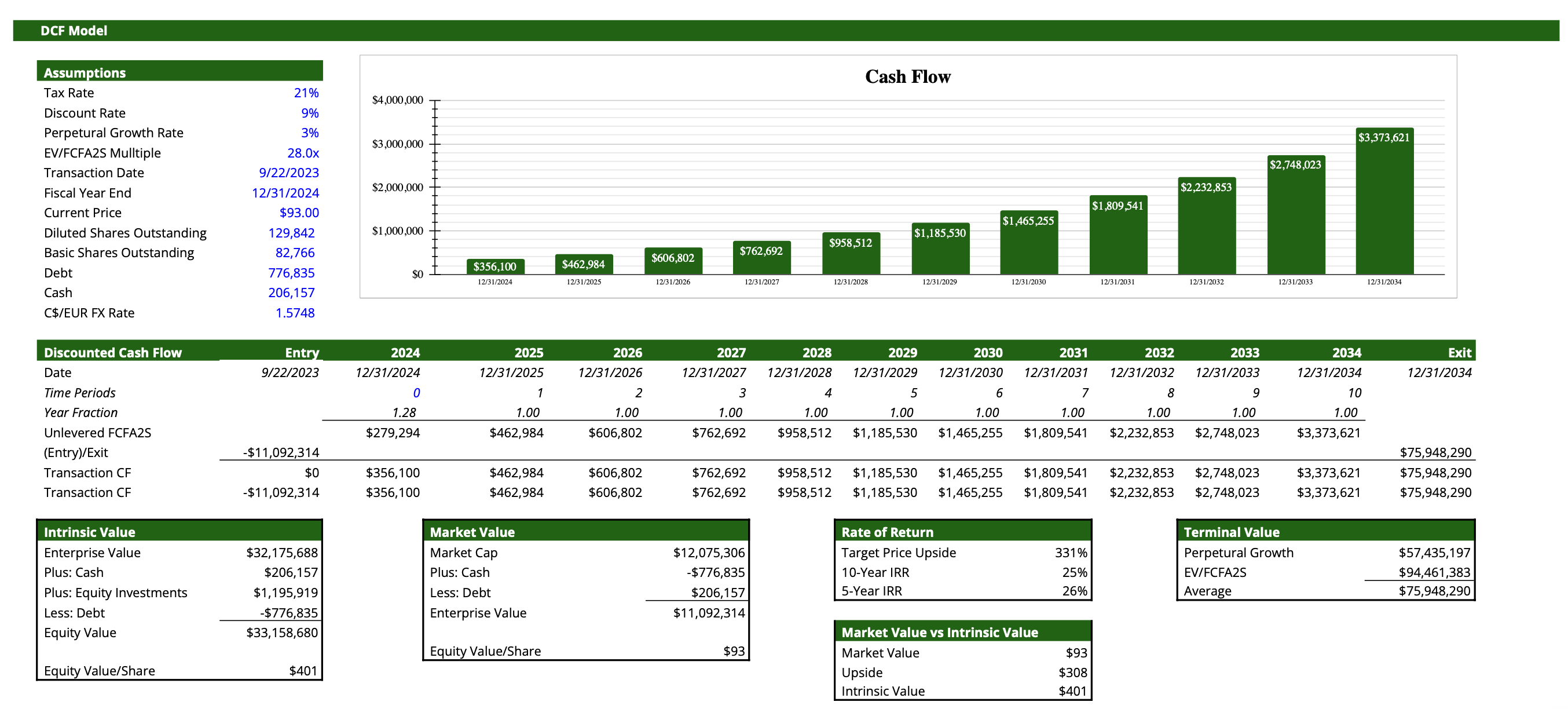Select the Discounted Cash Flow header cell
1568x709 pixels.
point(112,353)
